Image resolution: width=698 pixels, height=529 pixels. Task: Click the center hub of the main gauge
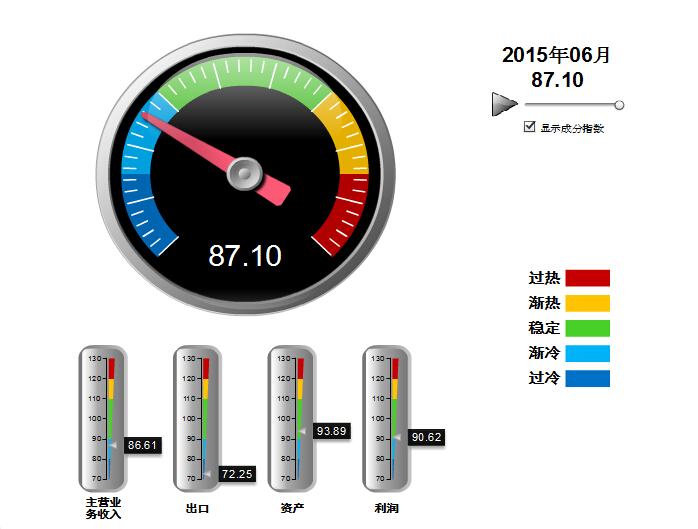point(244,174)
